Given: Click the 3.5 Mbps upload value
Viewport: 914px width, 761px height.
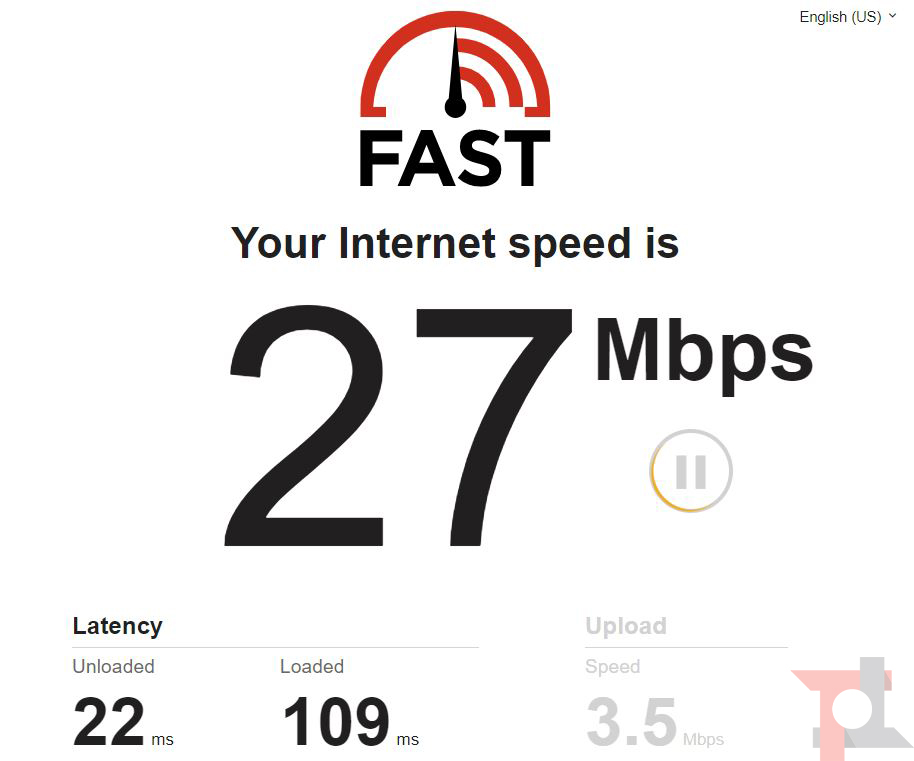Looking at the screenshot, I should coord(655,721).
